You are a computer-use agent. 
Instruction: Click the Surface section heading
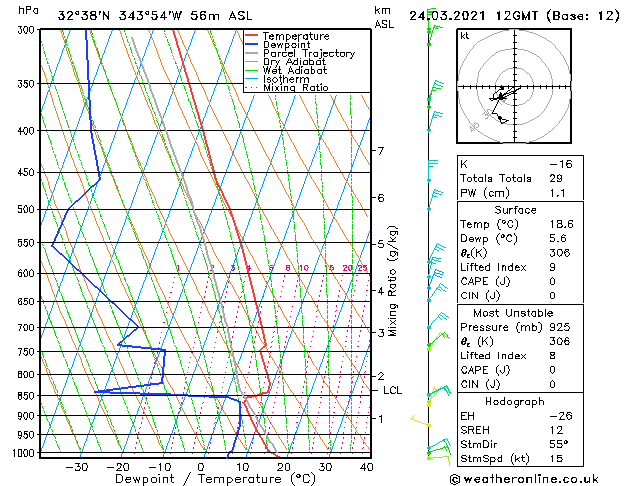click(x=515, y=210)
